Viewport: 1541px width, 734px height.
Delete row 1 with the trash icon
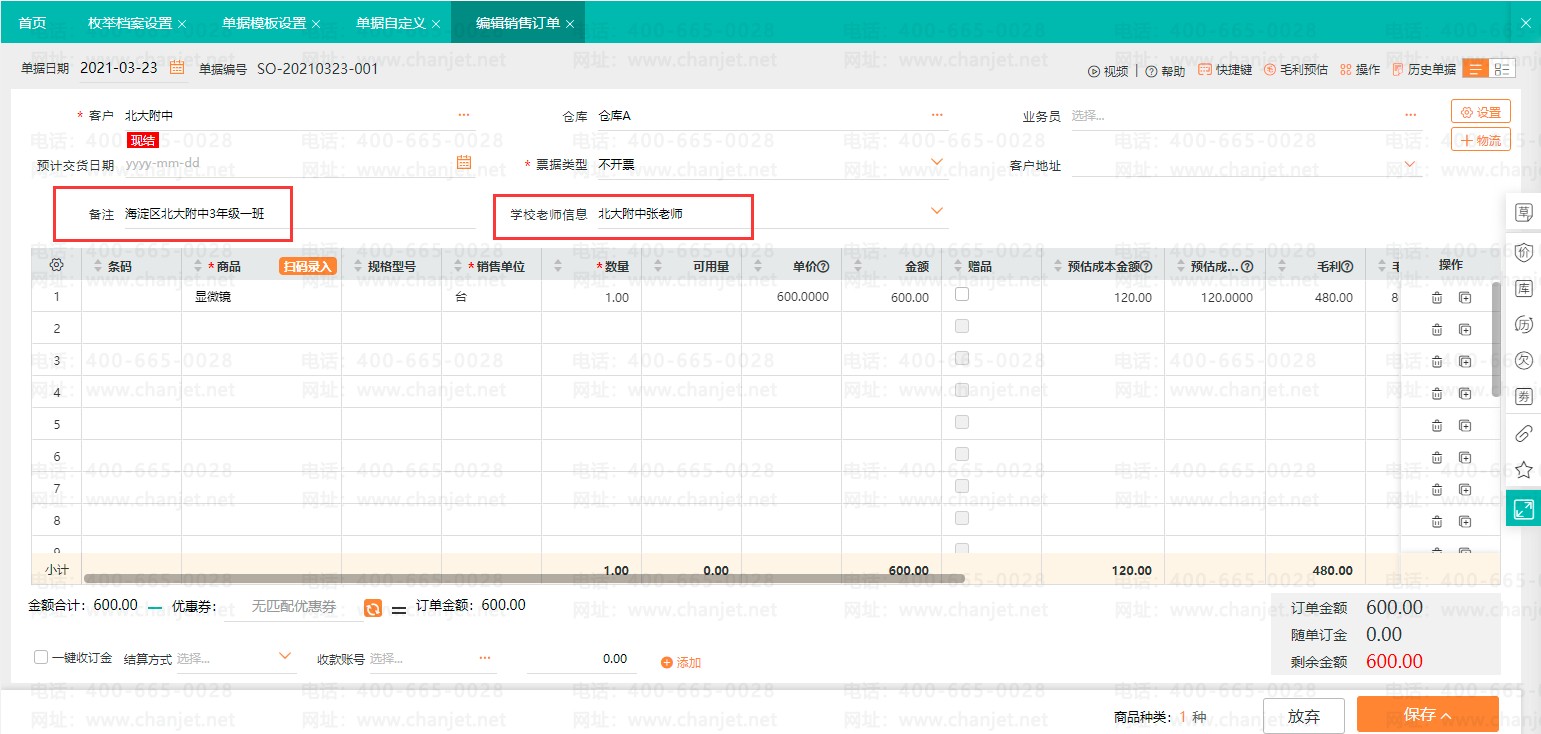pos(1437,297)
